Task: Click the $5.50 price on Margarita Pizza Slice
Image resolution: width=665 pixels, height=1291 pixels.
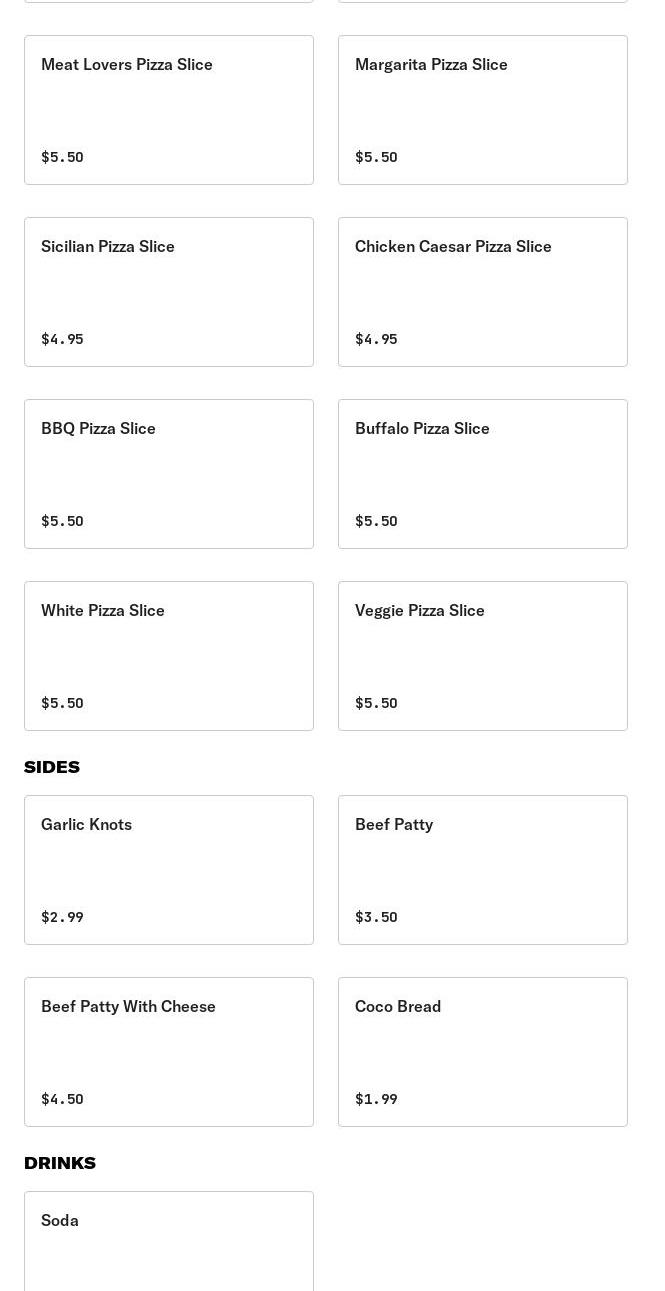Action: [x=376, y=157]
